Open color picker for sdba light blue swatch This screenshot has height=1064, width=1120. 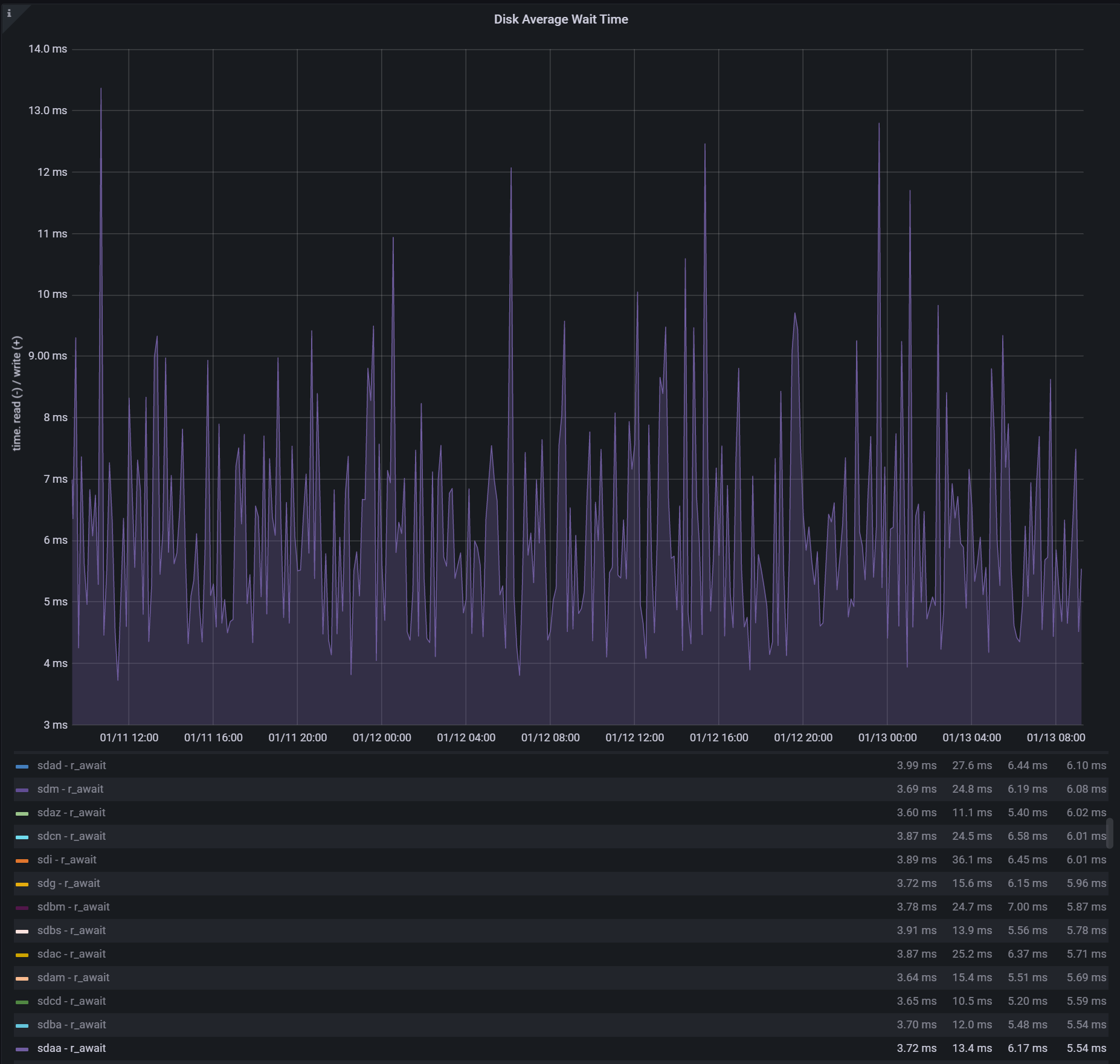pos(22,1026)
